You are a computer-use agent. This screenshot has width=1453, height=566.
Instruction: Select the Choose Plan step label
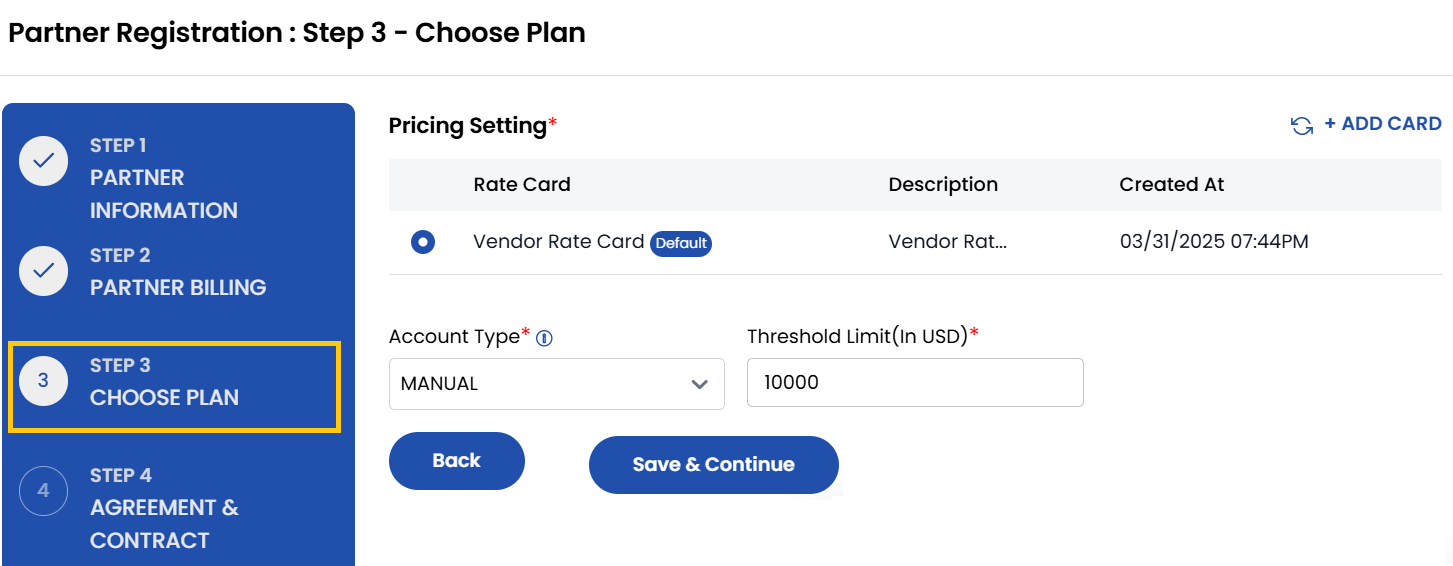(x=164, y=397)
